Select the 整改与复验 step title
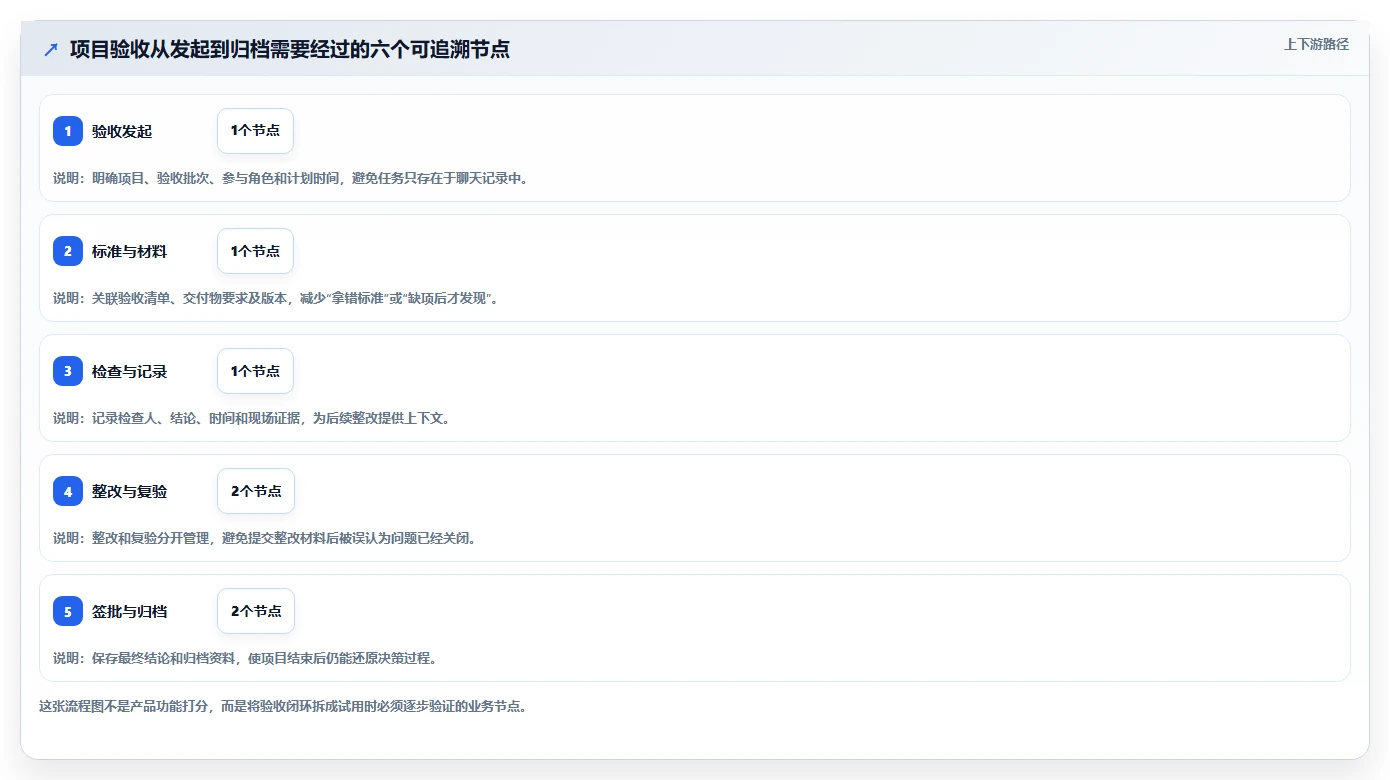 (129, 491)
